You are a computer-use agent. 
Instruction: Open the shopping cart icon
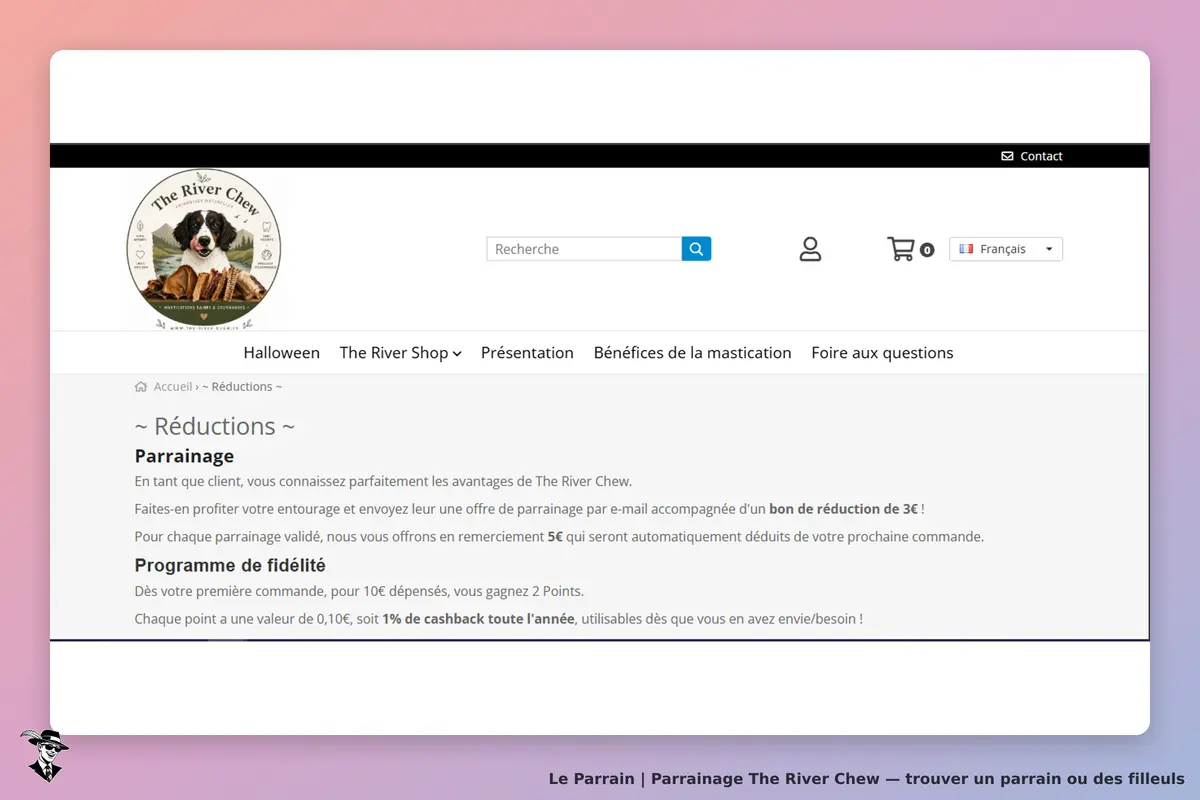click(x=901, y=249)
